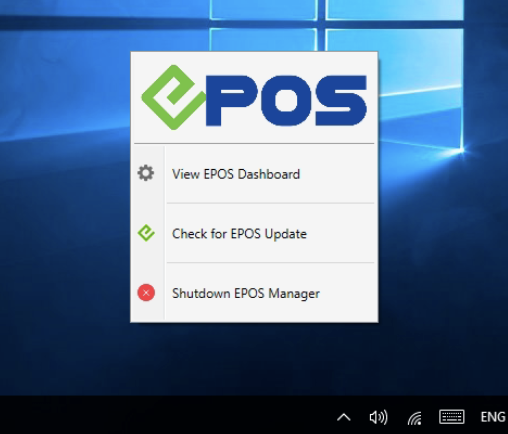Click the blue POS letters in the logo
Screen dimensions: 508x434
tap(286, 101)
